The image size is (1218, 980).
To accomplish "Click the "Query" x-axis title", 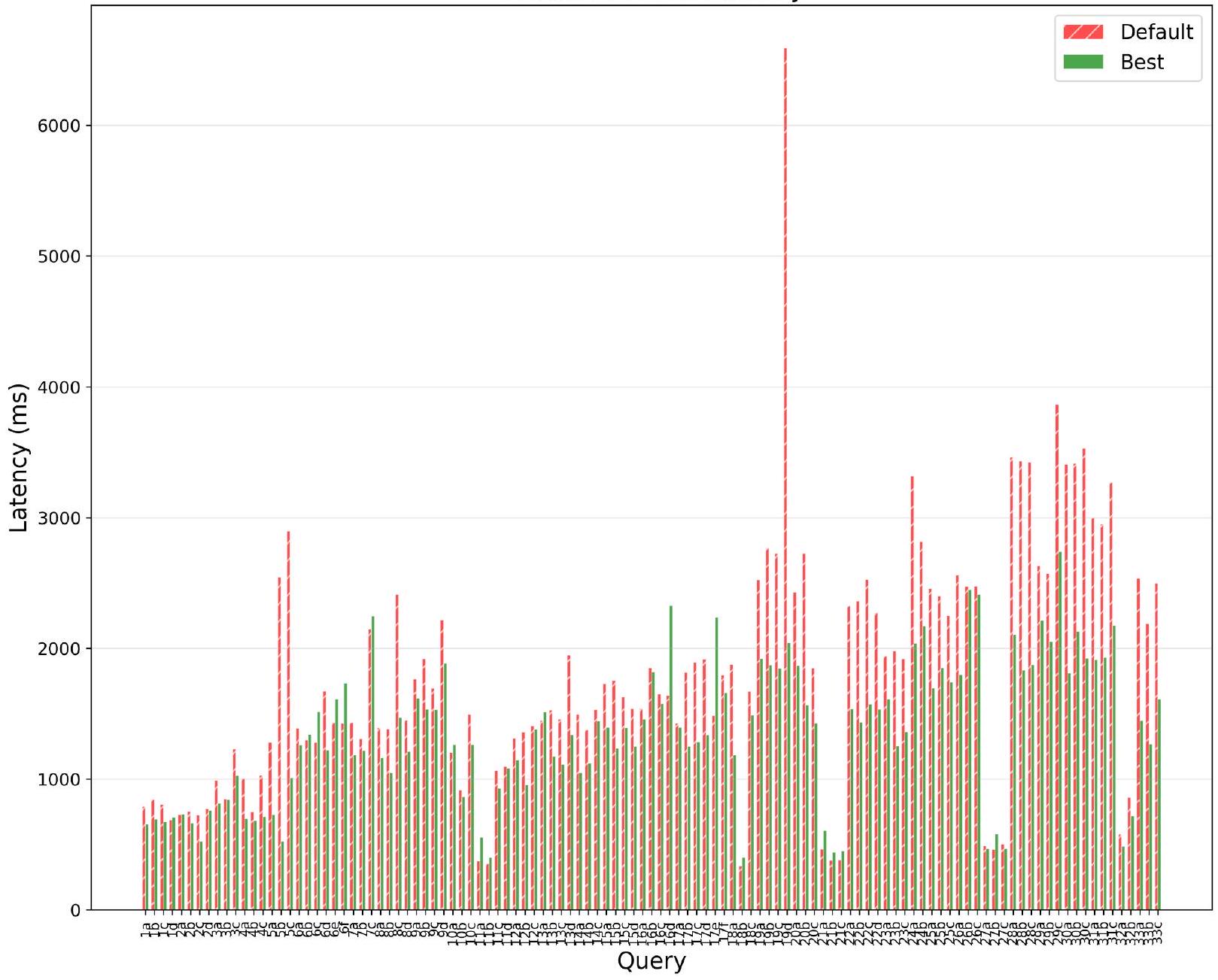I will (x=652, y=961).
